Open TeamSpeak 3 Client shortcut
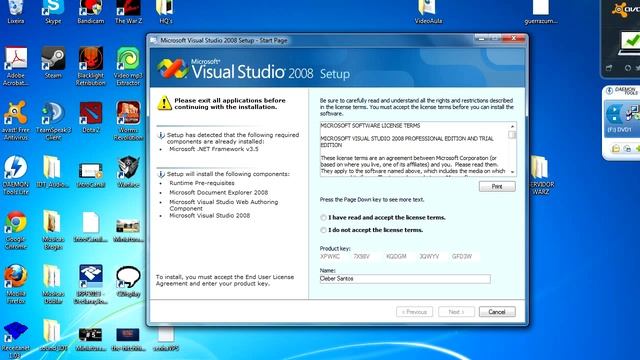The width and height of the screenshot is (640, 360). 53,121
